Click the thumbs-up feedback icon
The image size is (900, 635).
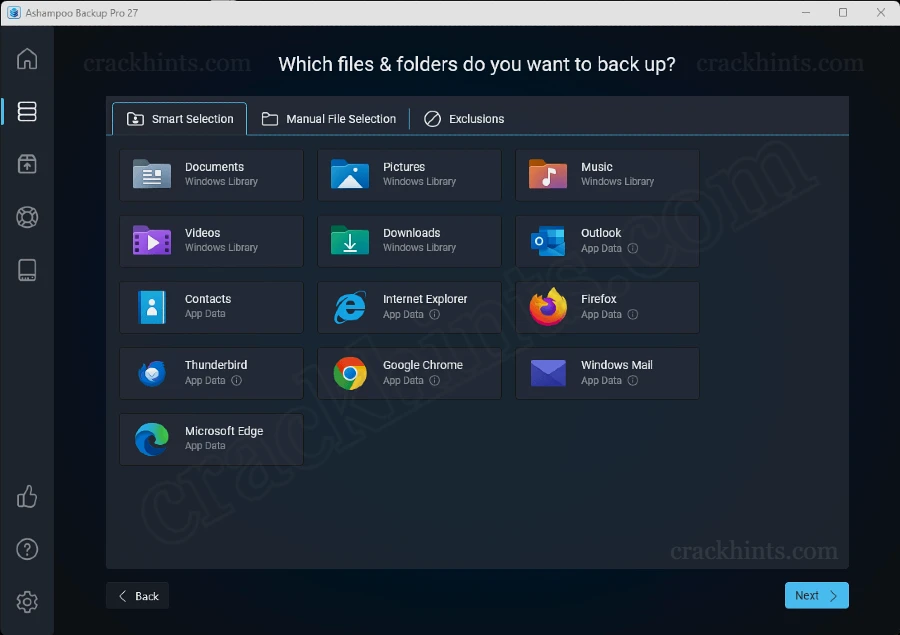27,496
